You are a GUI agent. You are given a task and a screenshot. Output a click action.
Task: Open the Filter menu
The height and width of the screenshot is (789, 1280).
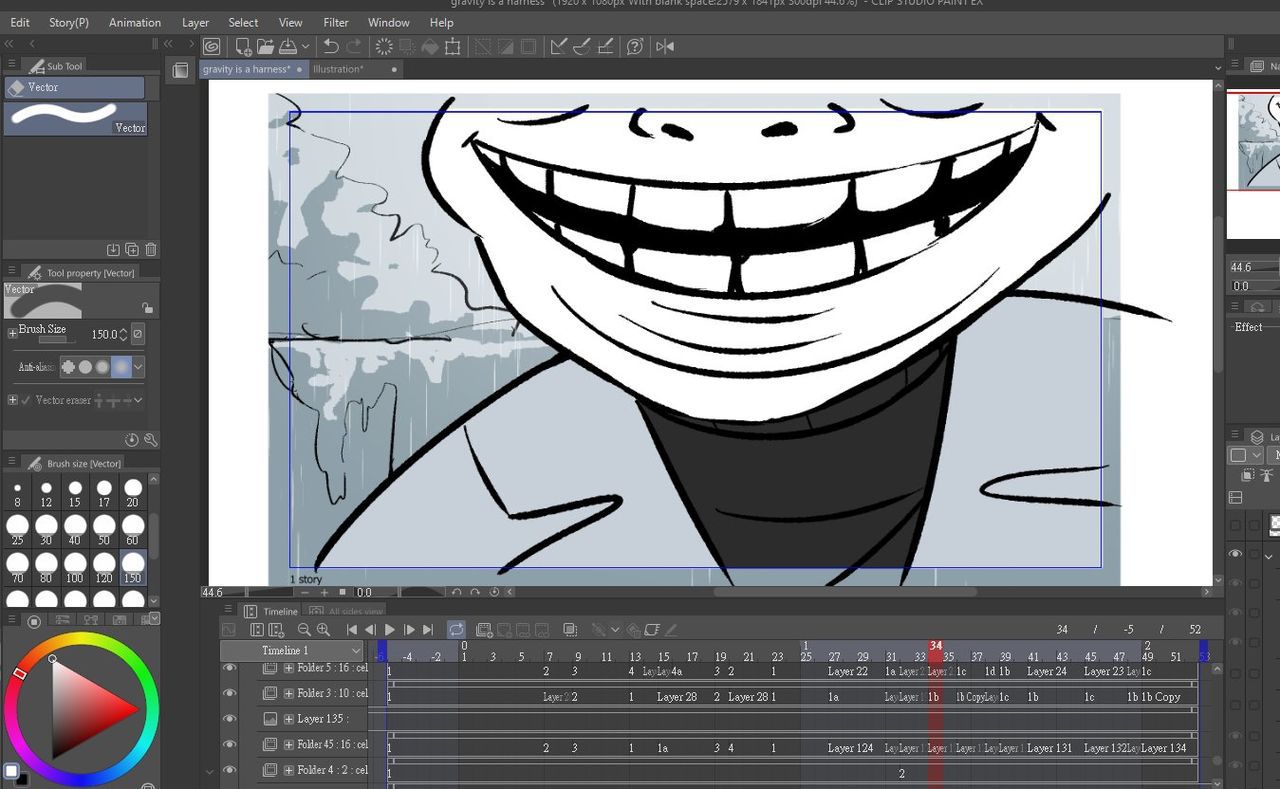click(336, 22)
